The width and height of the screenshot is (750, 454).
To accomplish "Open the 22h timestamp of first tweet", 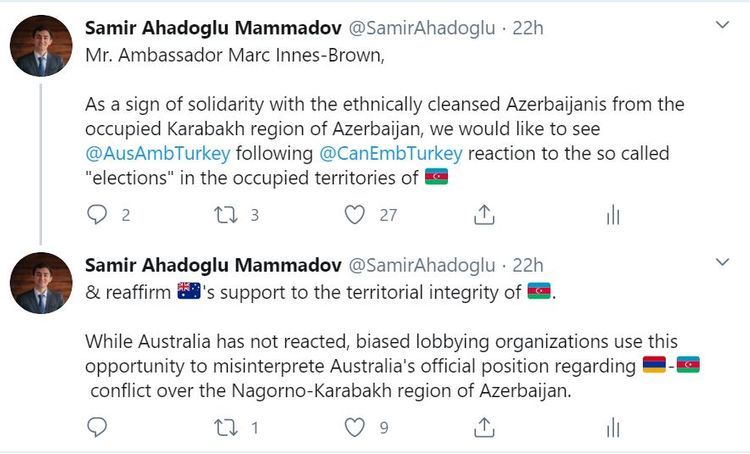I will 527,27.
